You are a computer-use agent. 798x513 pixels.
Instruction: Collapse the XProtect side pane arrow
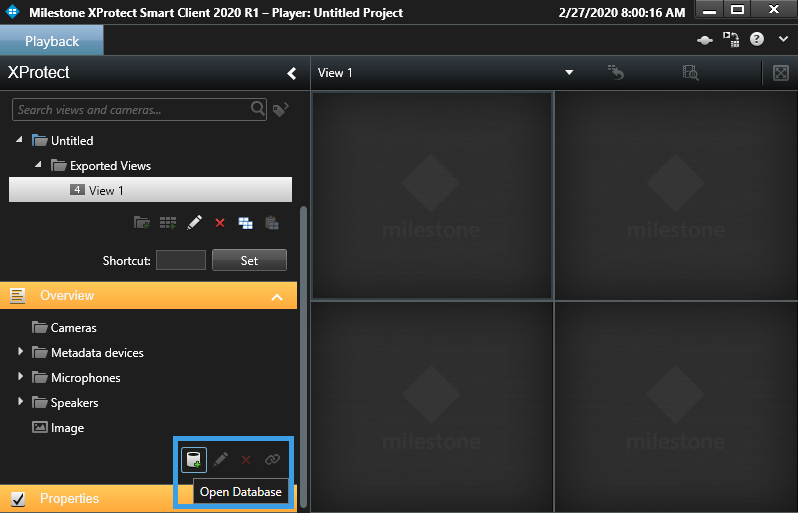[x=292, y=73]
